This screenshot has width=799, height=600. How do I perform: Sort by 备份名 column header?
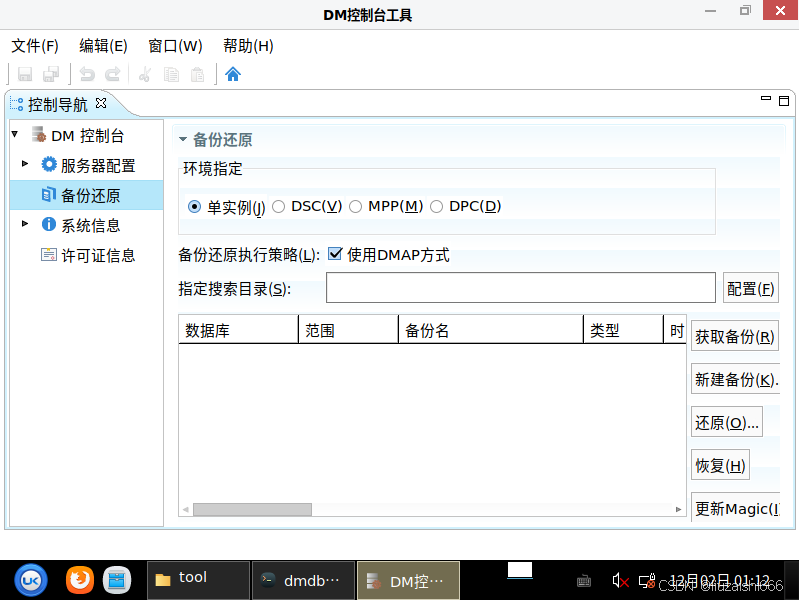490,330
